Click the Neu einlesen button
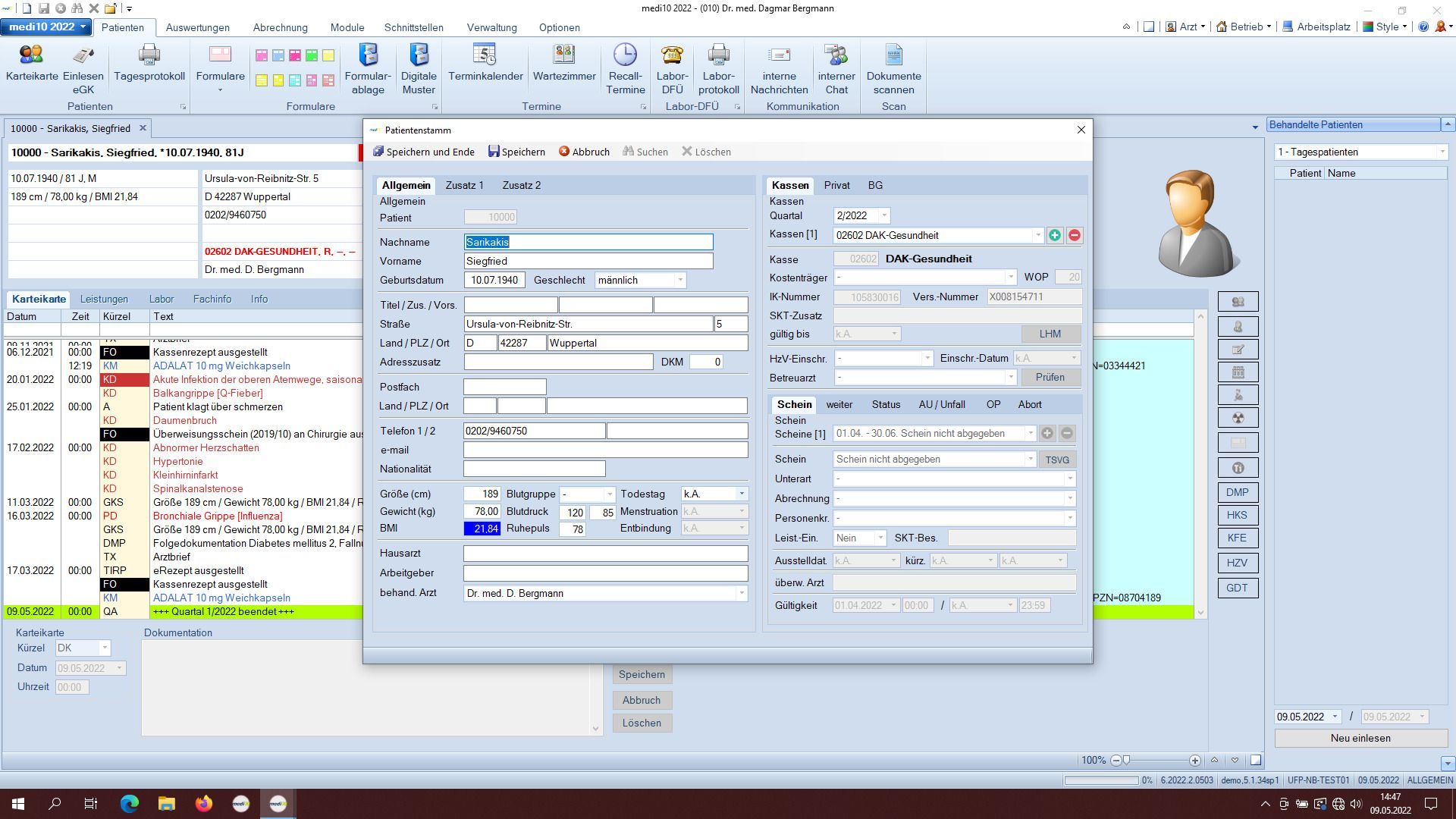Screen dimensions: 1456x819 [1360, 738]
